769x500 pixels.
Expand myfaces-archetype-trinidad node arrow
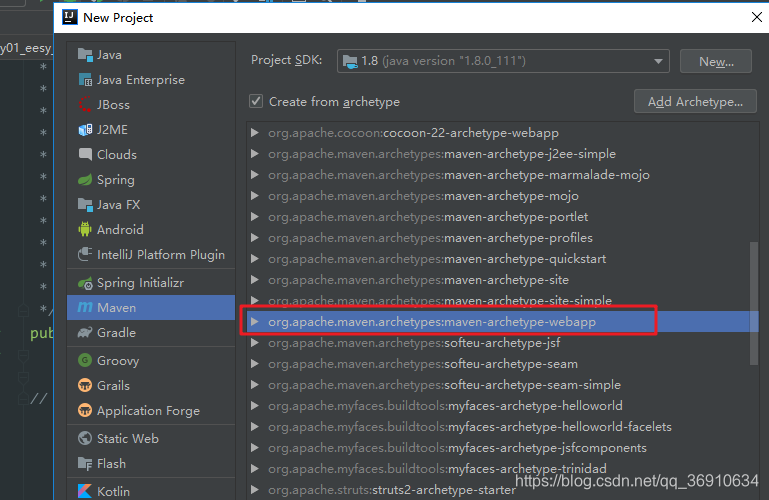tap(255, 469)
